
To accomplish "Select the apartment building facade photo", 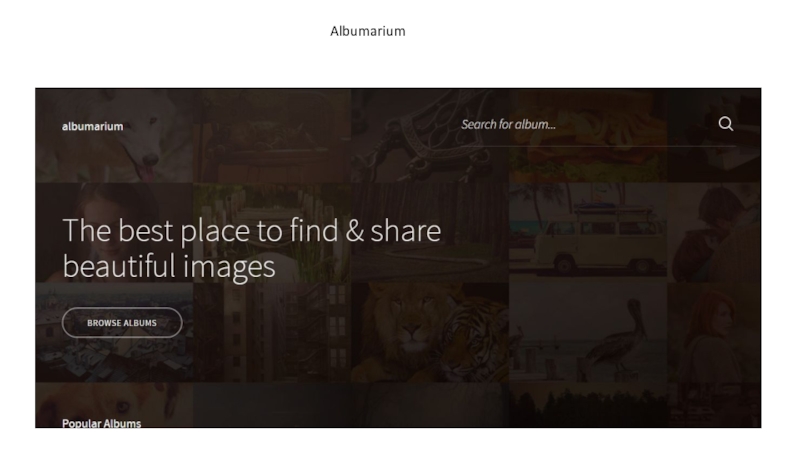I will 272,333.
